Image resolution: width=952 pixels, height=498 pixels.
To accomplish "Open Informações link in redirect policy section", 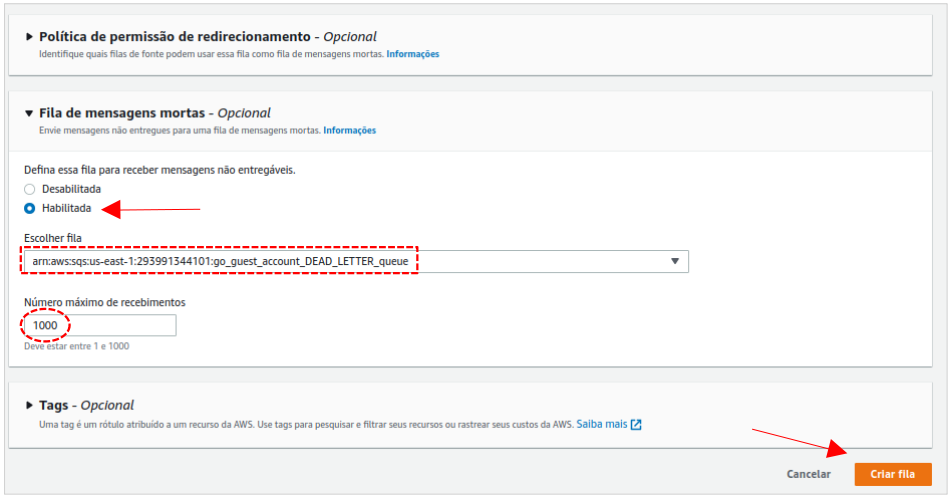I will click(412, 54).
